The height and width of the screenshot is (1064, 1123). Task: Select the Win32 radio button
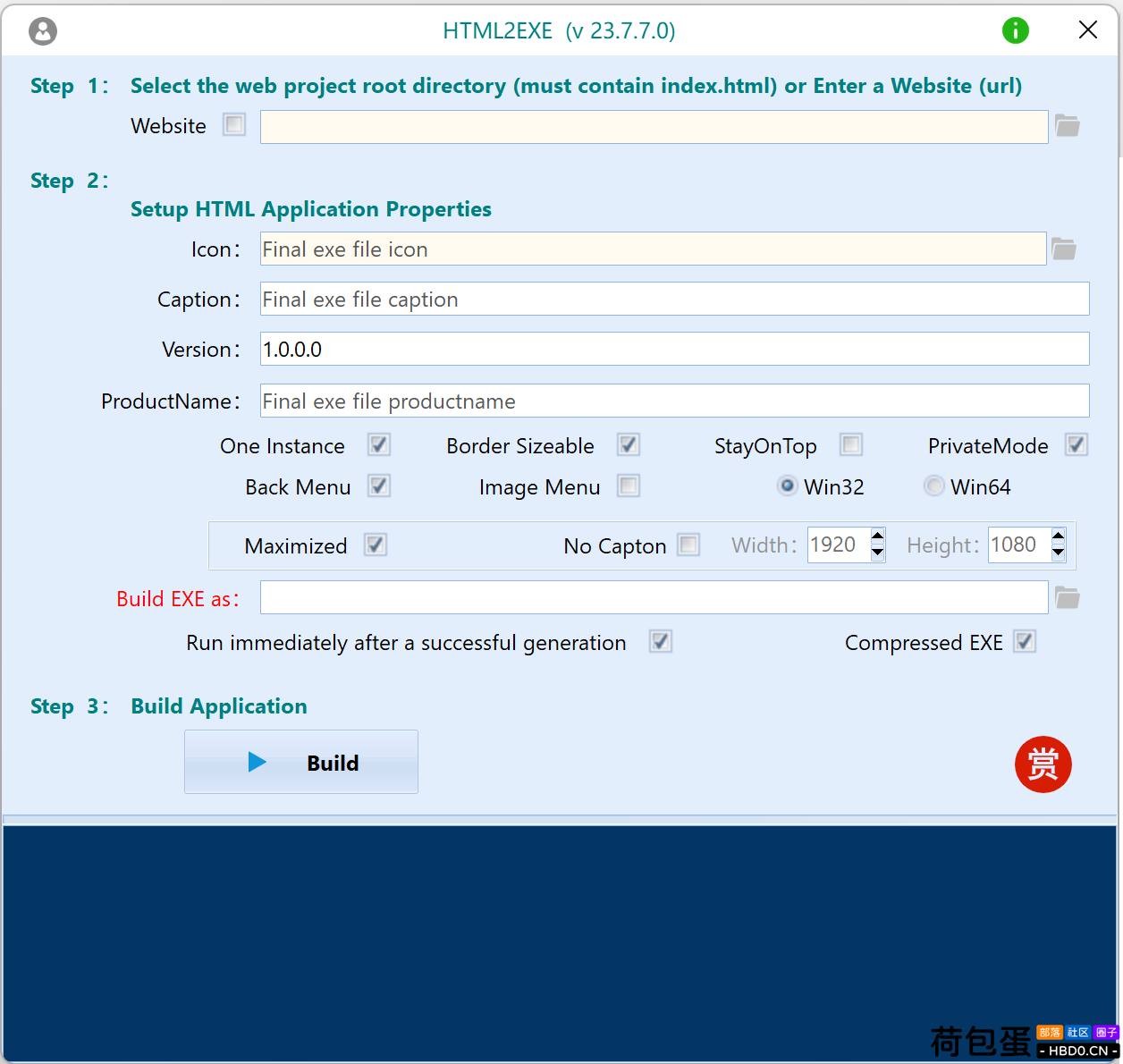tap(787, 486)
